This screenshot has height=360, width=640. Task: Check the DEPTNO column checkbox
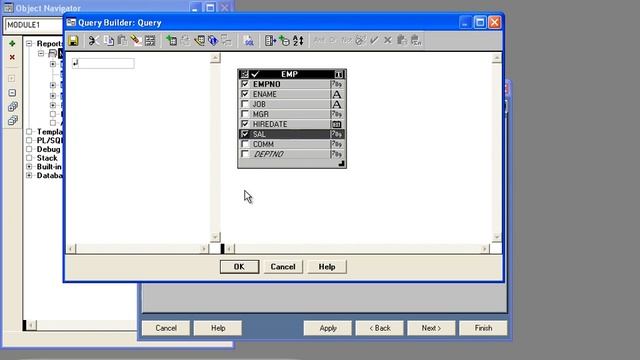[x=245, y=154]
